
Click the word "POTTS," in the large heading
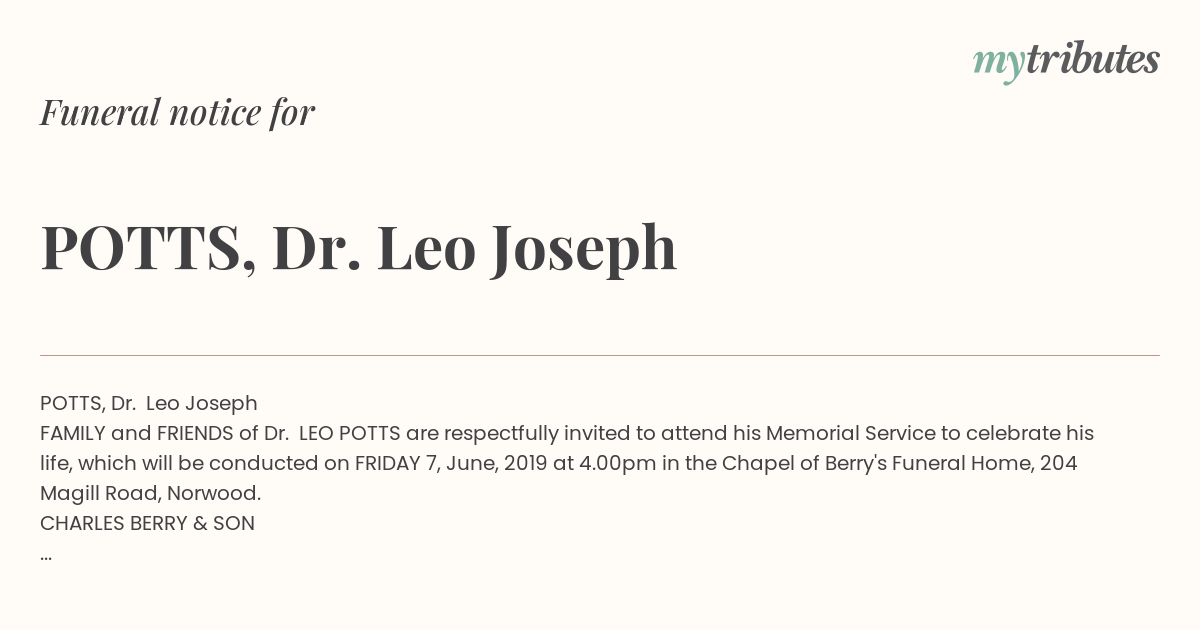point(148,248)
